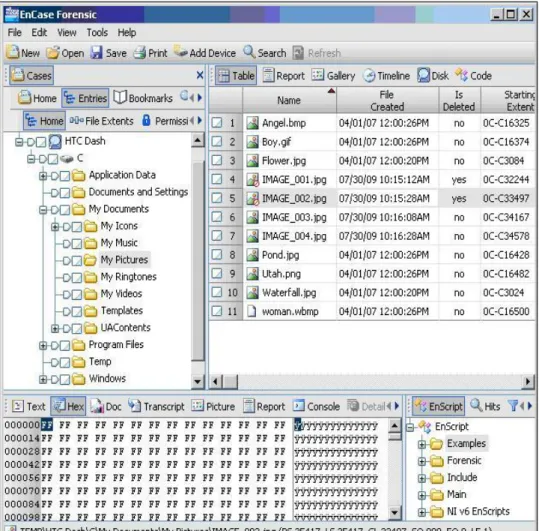This screenshot has width=539, height=531.
Task: Expand the Forensic EnScript folder
Action: 422,461
